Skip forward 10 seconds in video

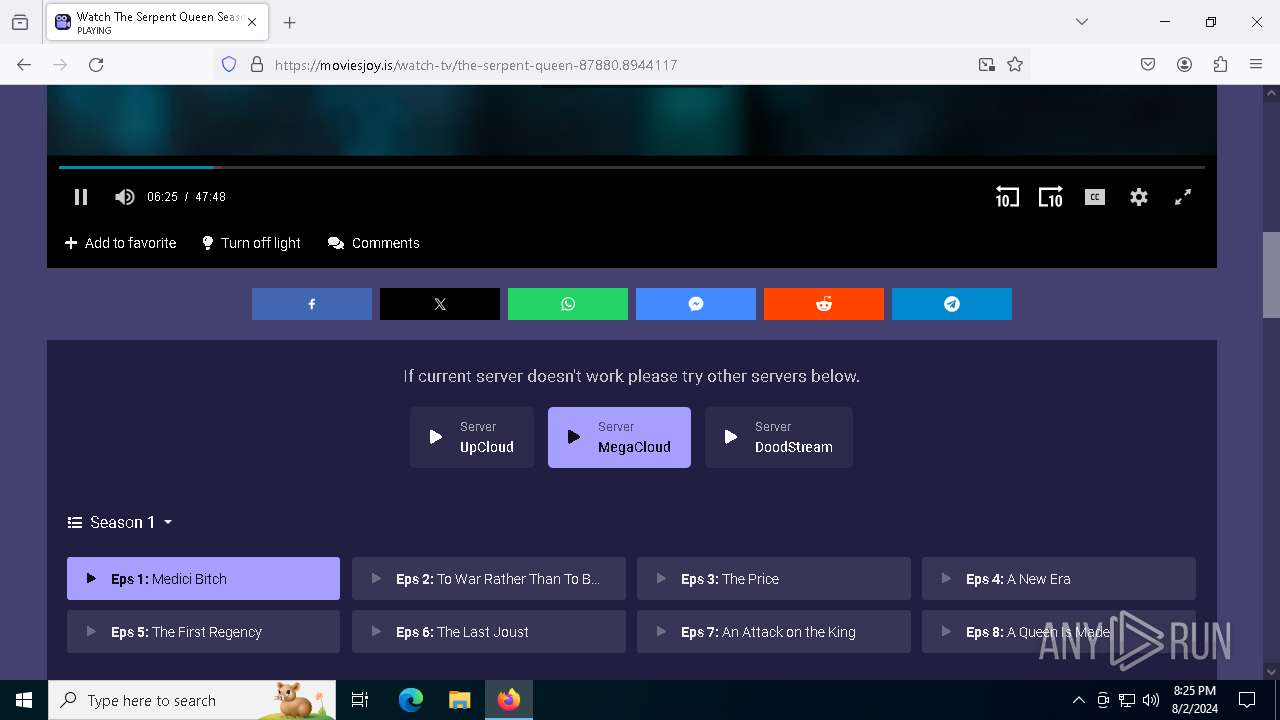pyautogui.click(x=1050, y=197)
